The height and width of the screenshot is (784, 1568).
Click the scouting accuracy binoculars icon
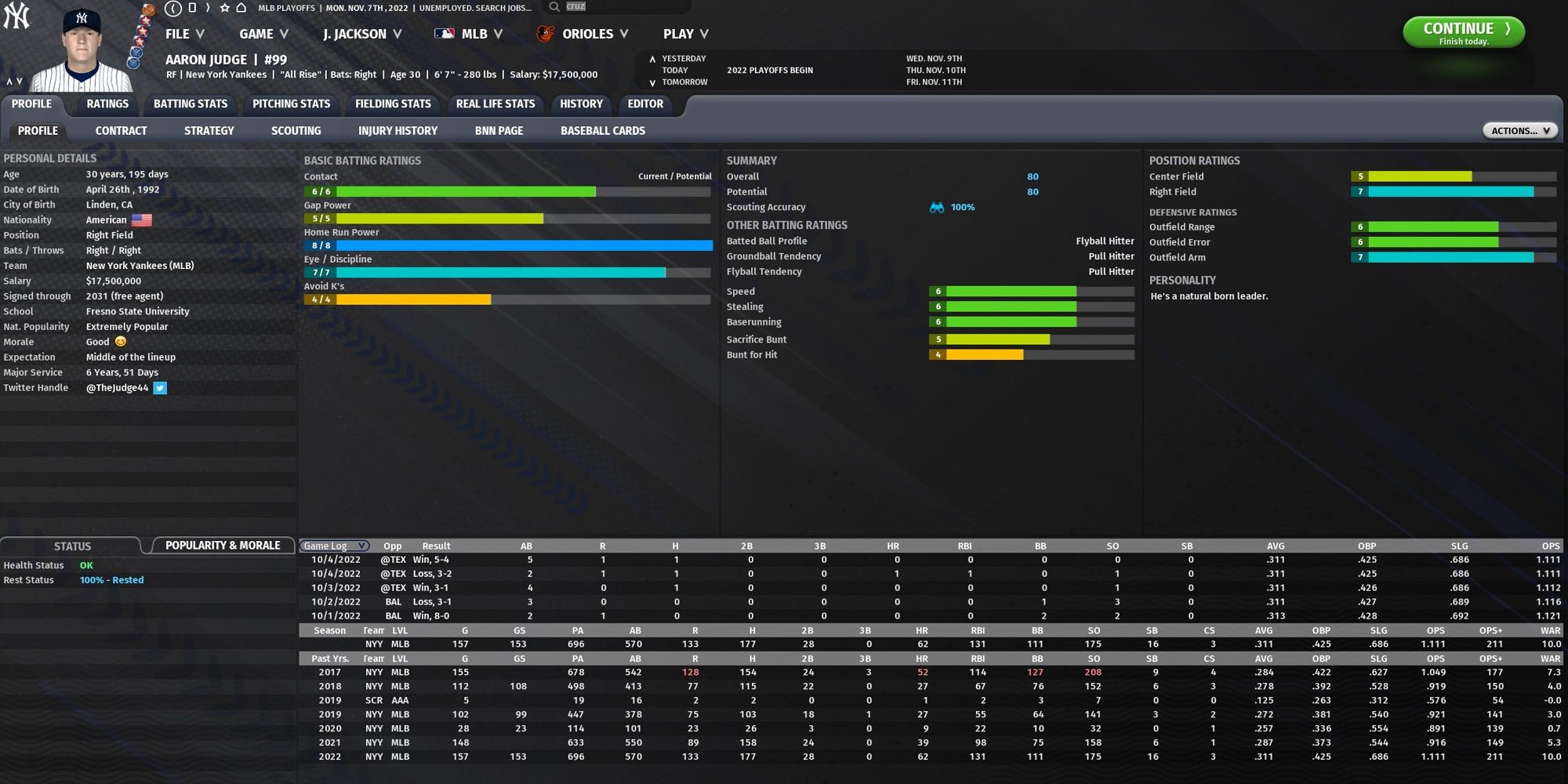click(x=937, y=208)
